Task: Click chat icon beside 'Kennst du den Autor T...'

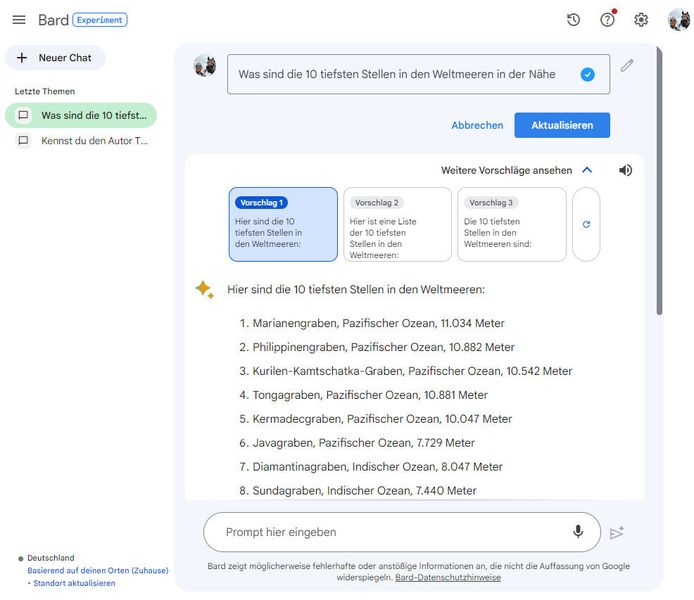Action: (23, 141)
